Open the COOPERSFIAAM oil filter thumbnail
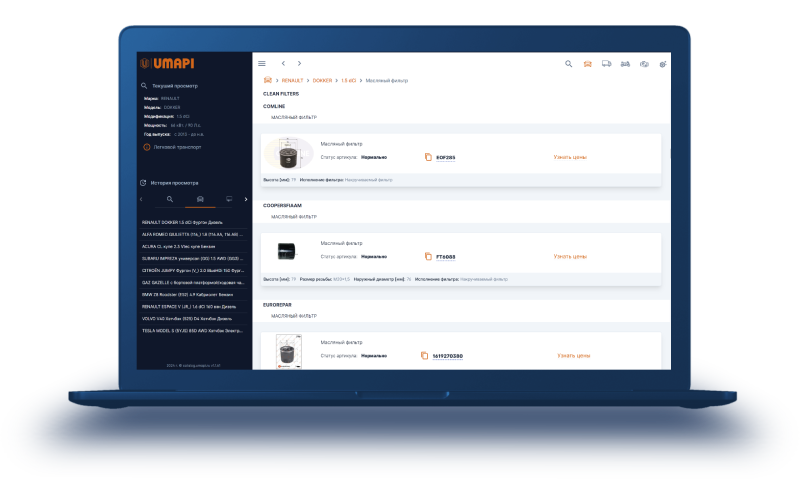 click(286, 251)
